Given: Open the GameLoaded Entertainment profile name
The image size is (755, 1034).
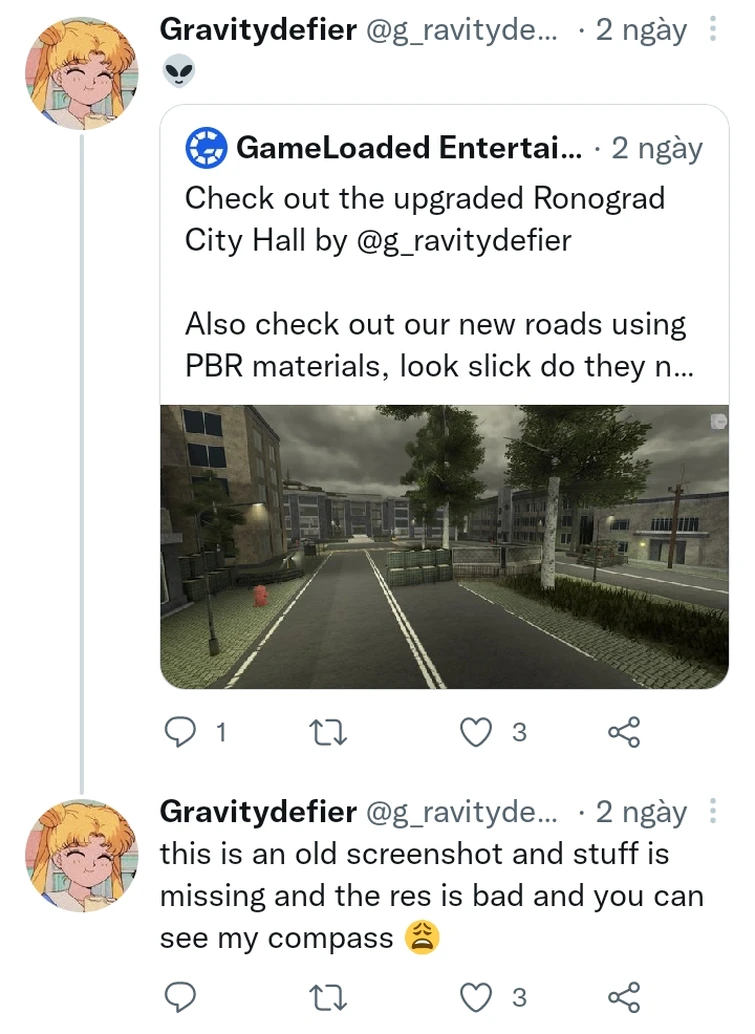Looking at the screenshot, I should 408,149.
